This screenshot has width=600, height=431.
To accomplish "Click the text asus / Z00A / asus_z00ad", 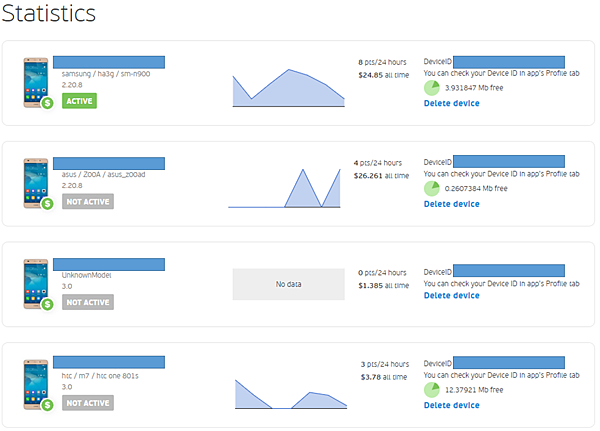I will [103, 175].
